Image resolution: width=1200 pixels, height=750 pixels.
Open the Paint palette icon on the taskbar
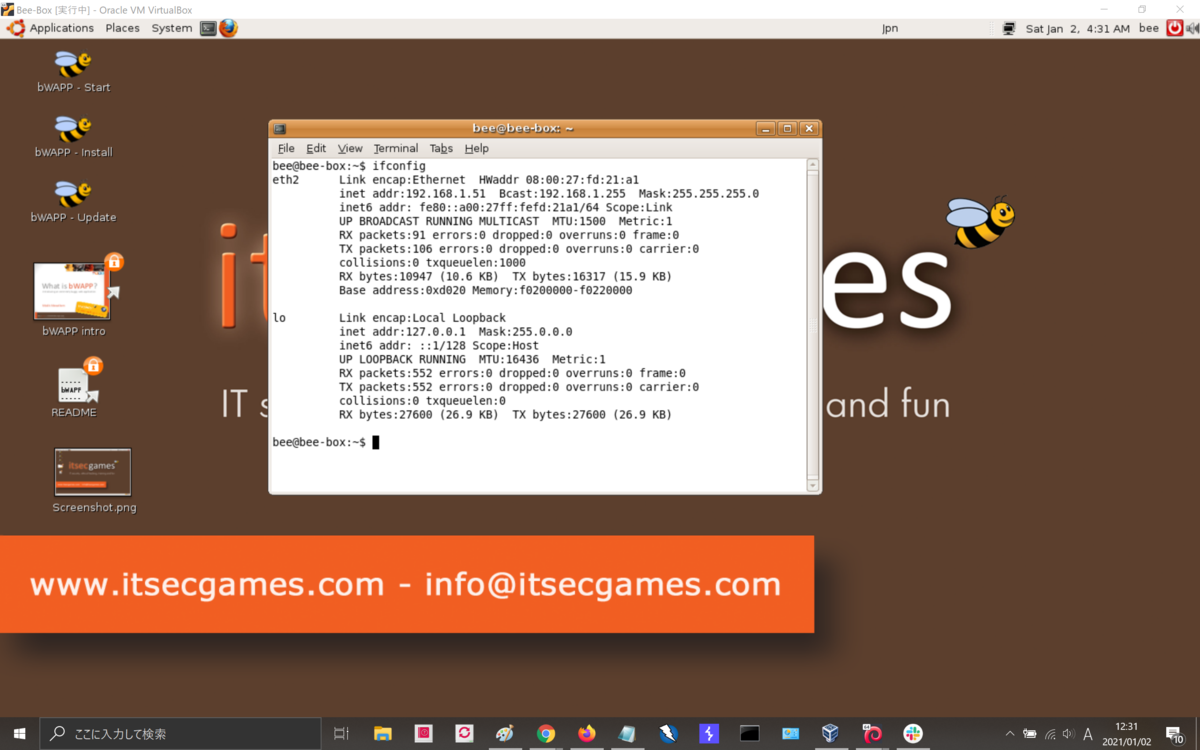tap(505, 733)
